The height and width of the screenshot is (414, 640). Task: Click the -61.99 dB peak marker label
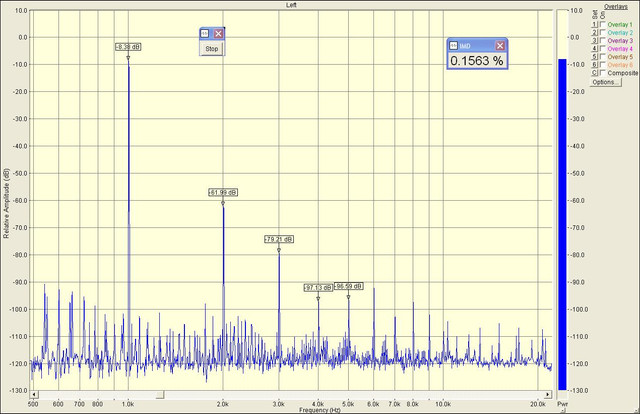[x=223, y=192]
